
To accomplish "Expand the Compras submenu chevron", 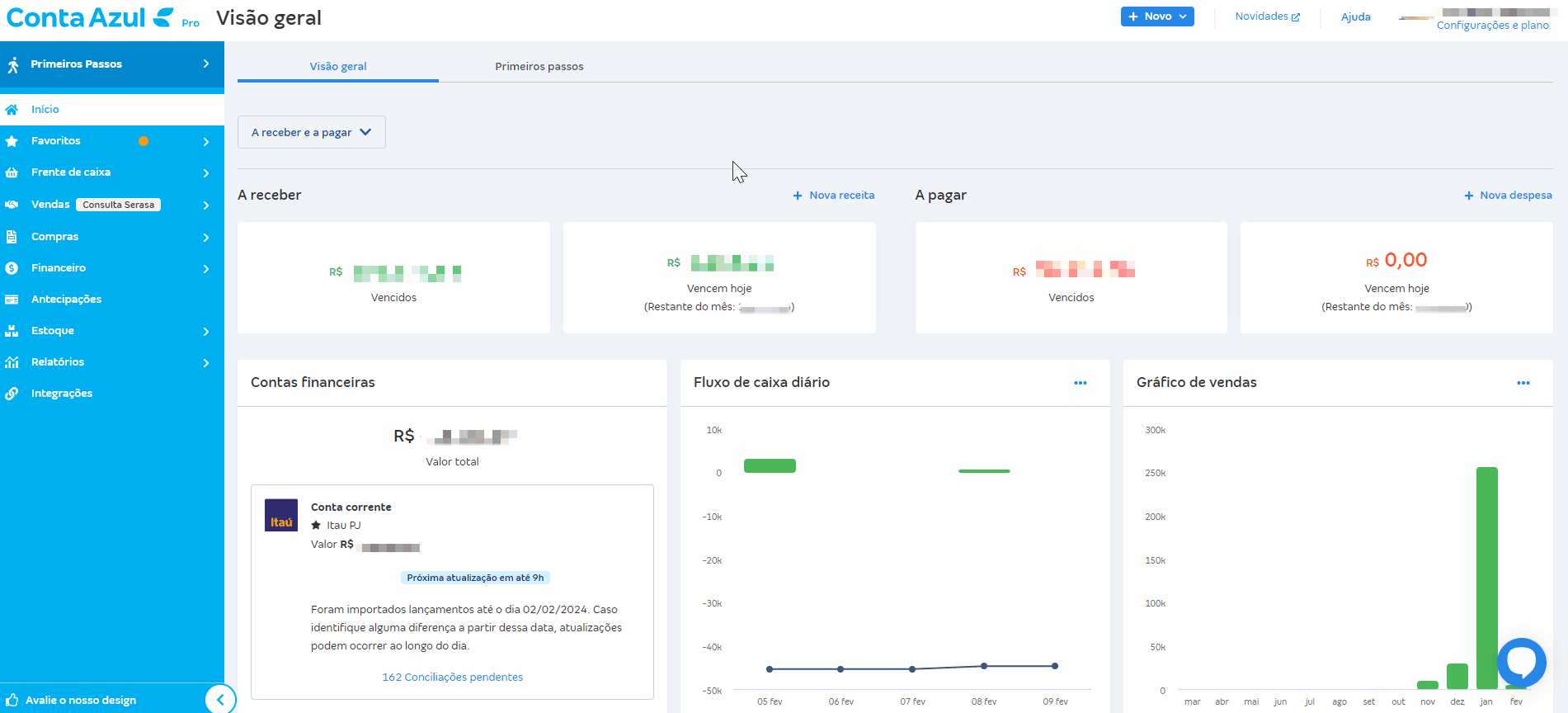I will pos(206,238).
